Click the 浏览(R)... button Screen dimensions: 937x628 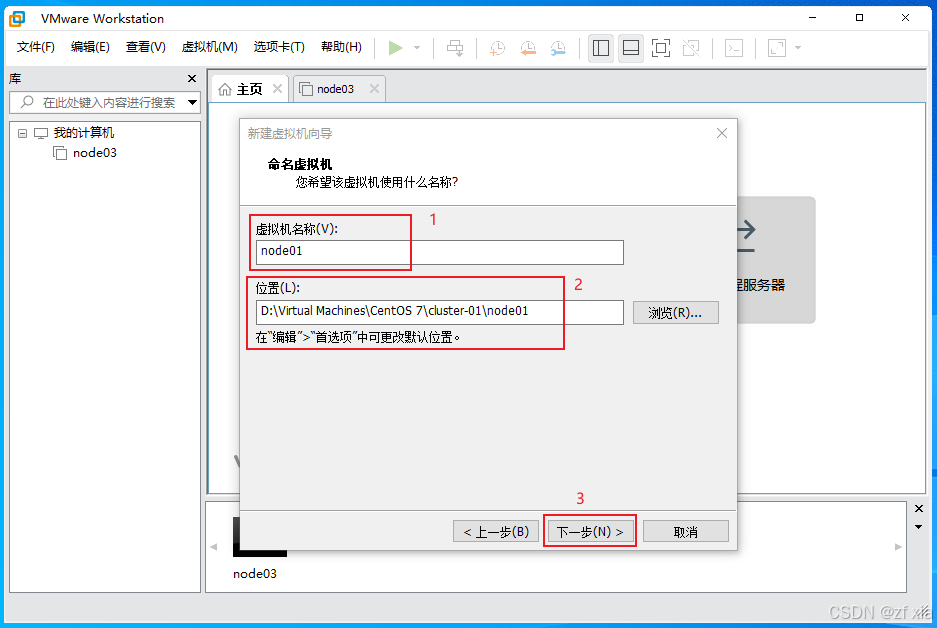point(675,313)
